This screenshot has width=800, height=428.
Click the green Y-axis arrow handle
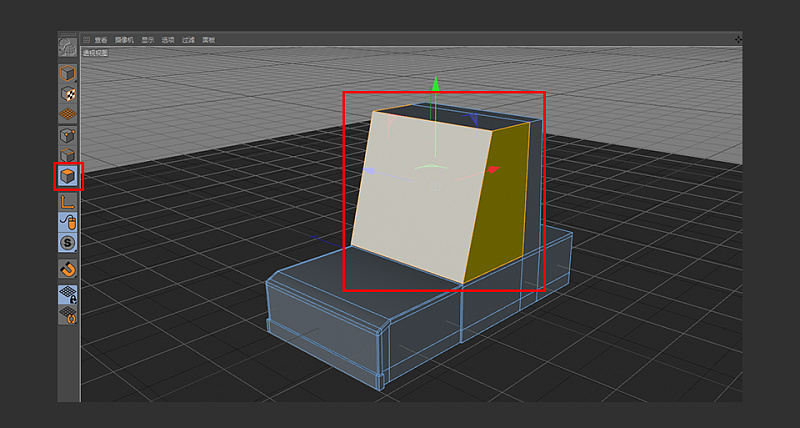(435, 84)
